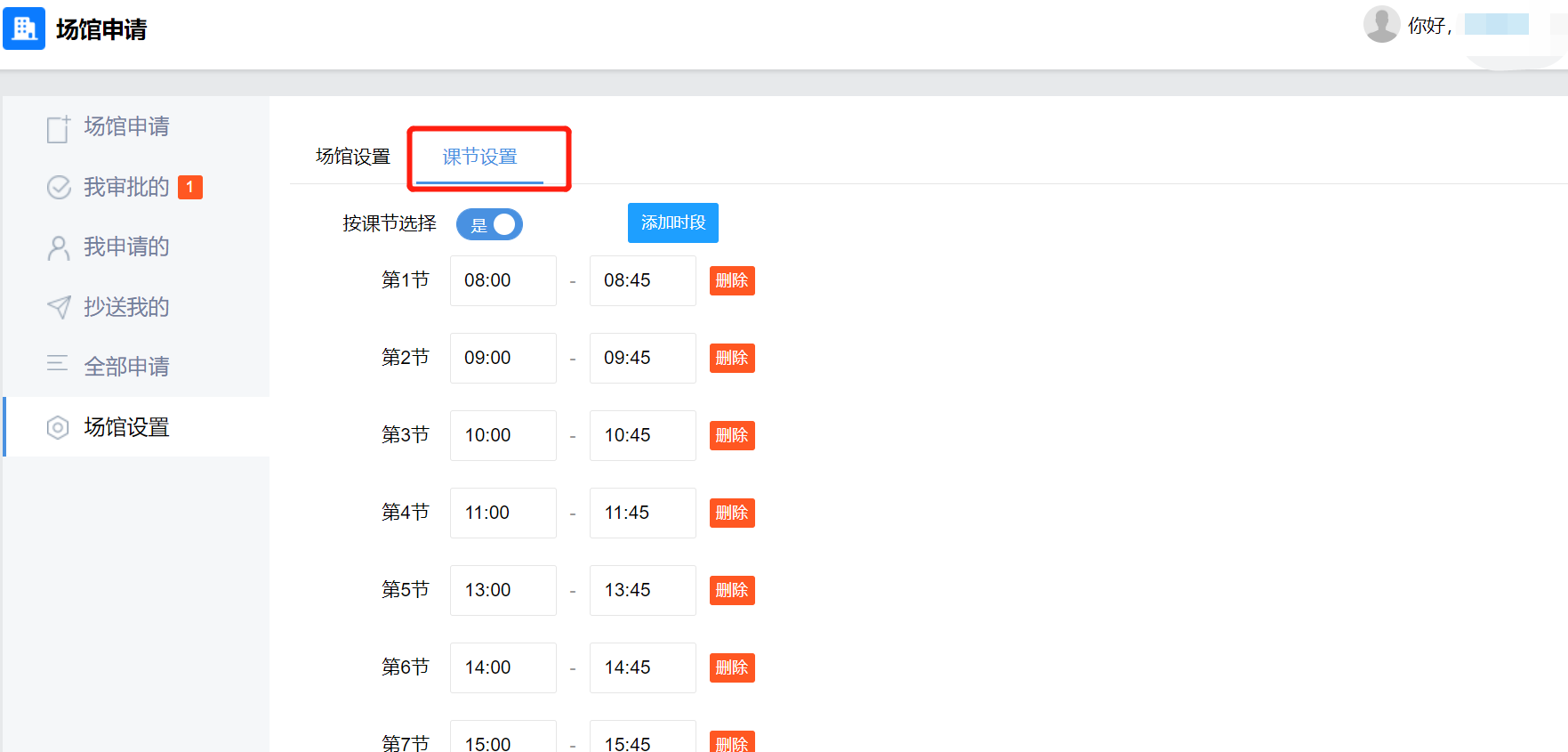Delete the 第1节 time slot

coord(731,280)
